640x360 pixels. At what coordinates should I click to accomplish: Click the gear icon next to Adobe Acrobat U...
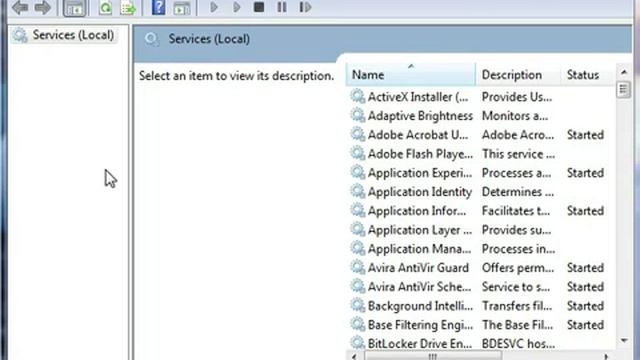pos(358,134)
